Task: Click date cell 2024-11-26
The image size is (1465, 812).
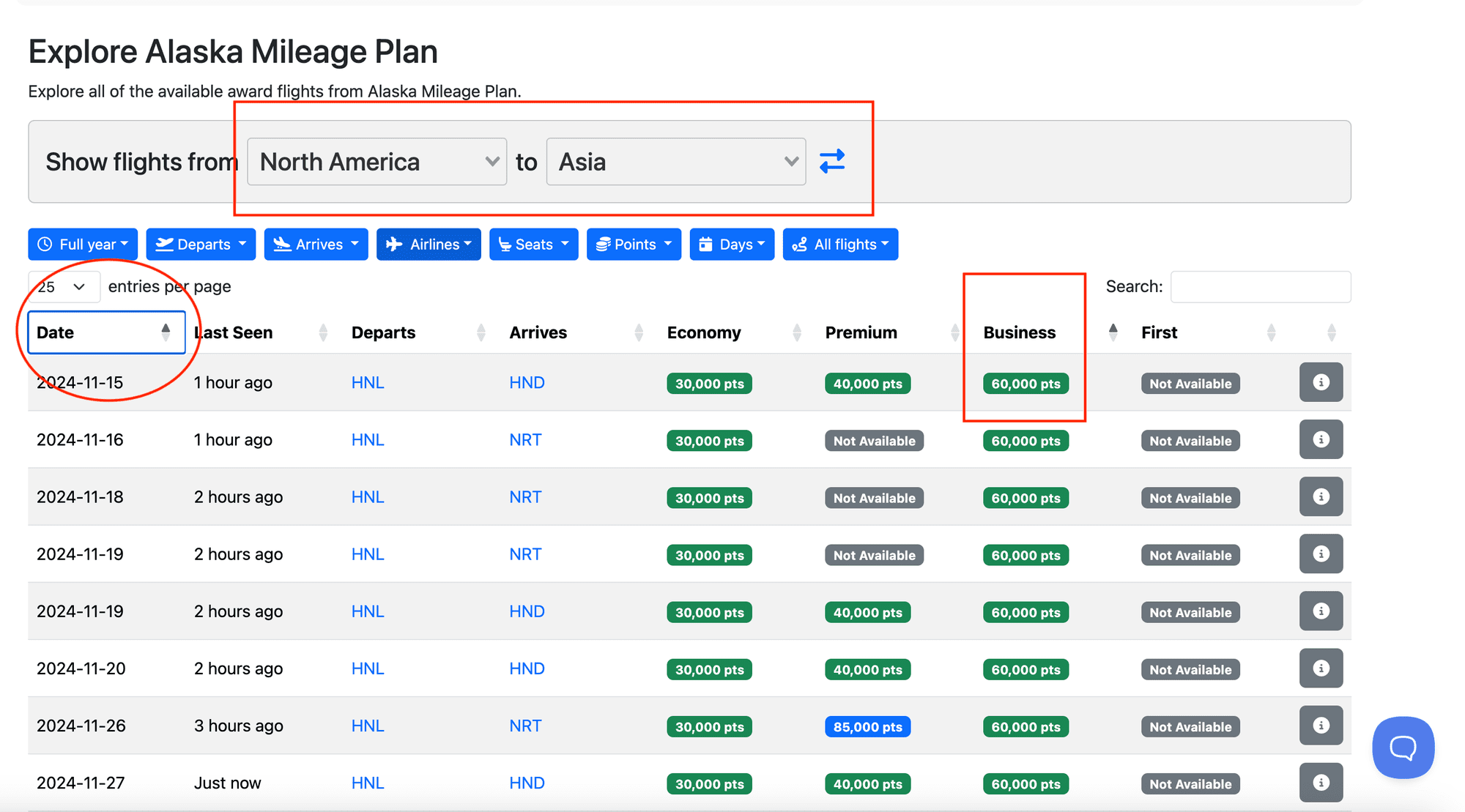Action: (81, 726)
